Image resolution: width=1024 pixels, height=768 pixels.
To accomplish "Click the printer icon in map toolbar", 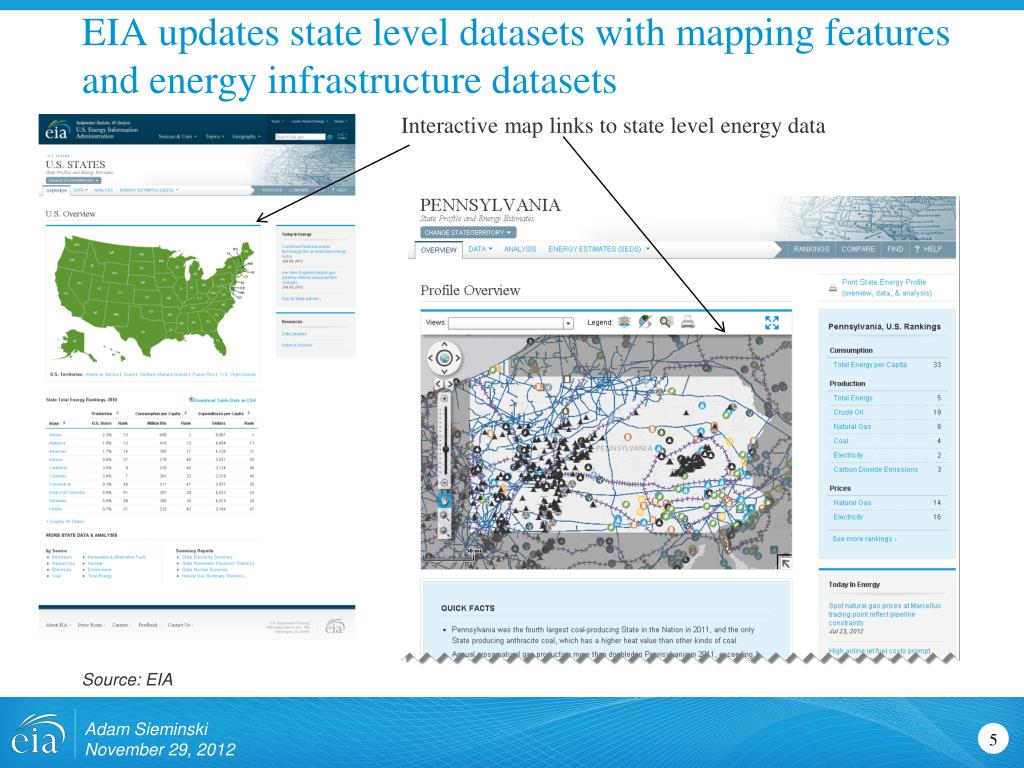I will point(688,321).
